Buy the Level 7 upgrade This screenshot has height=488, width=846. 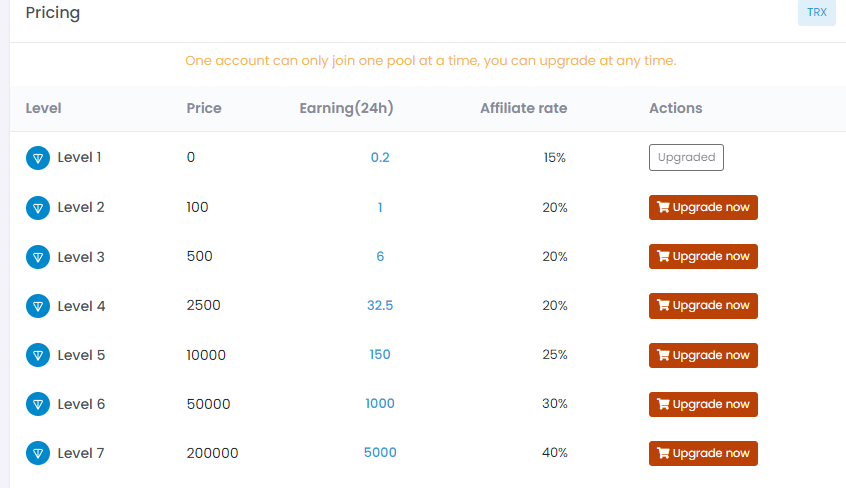(703, 453)
